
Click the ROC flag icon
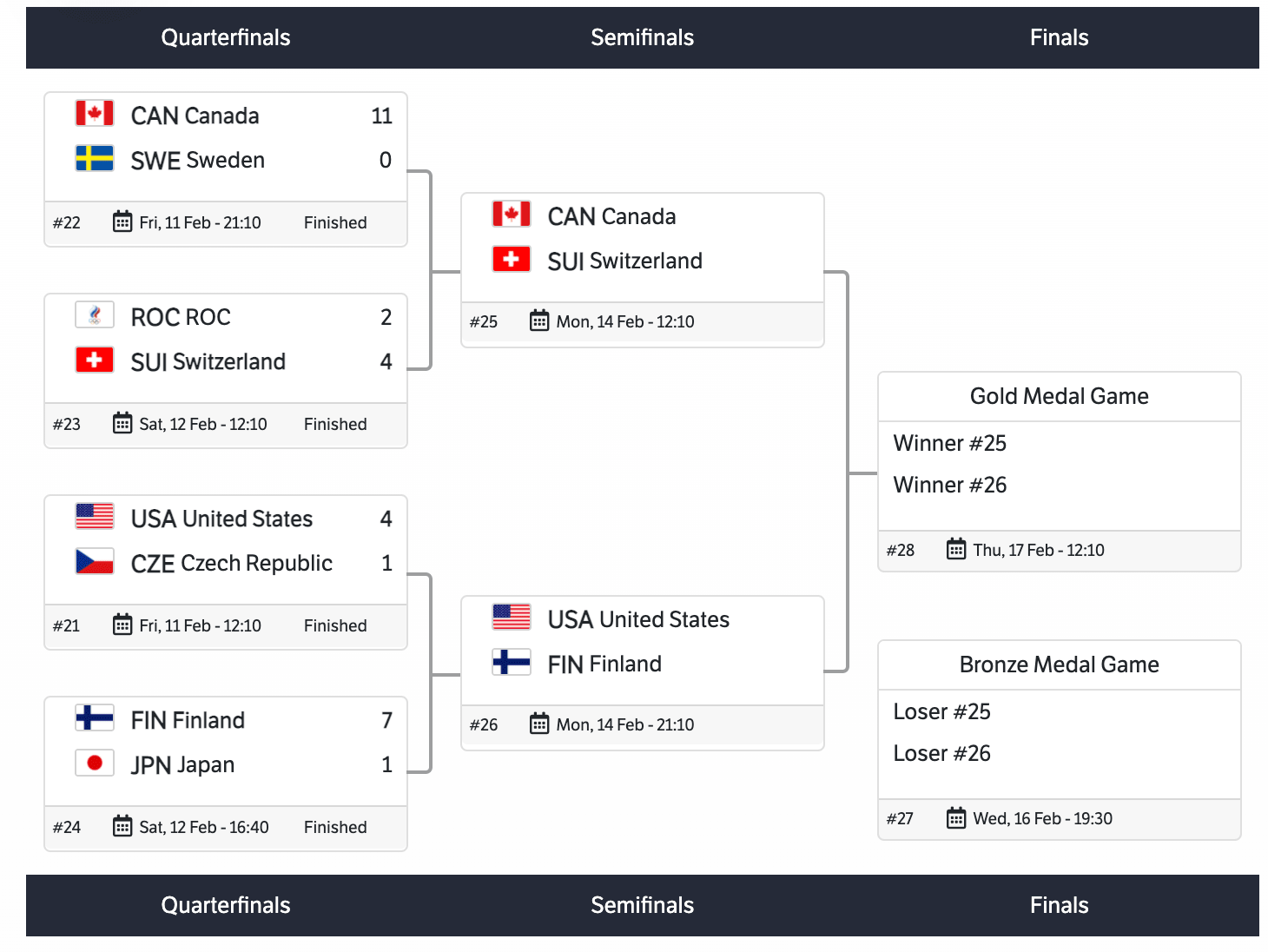pos(94,315)
